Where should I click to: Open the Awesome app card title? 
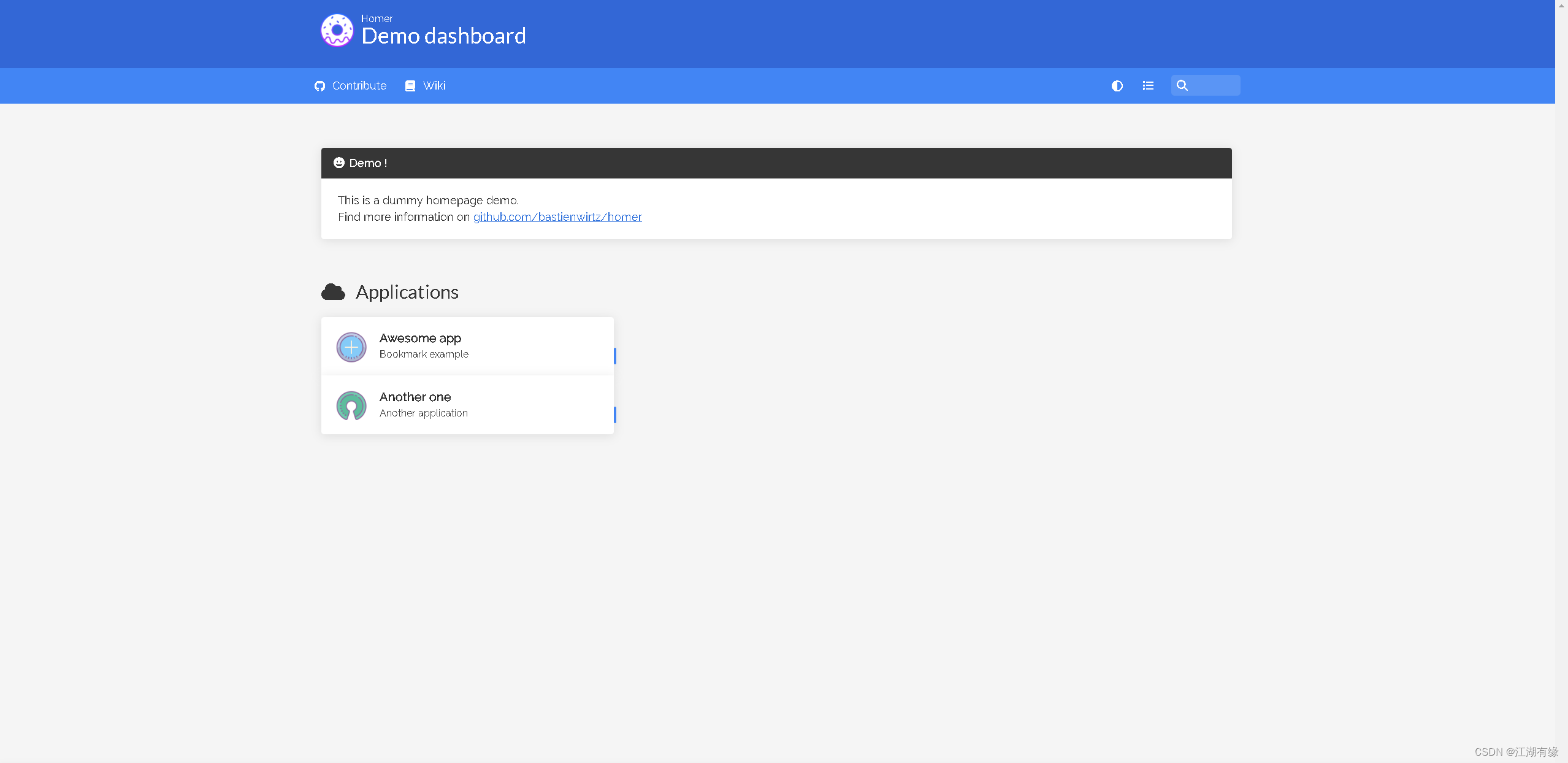pos(420,338)
